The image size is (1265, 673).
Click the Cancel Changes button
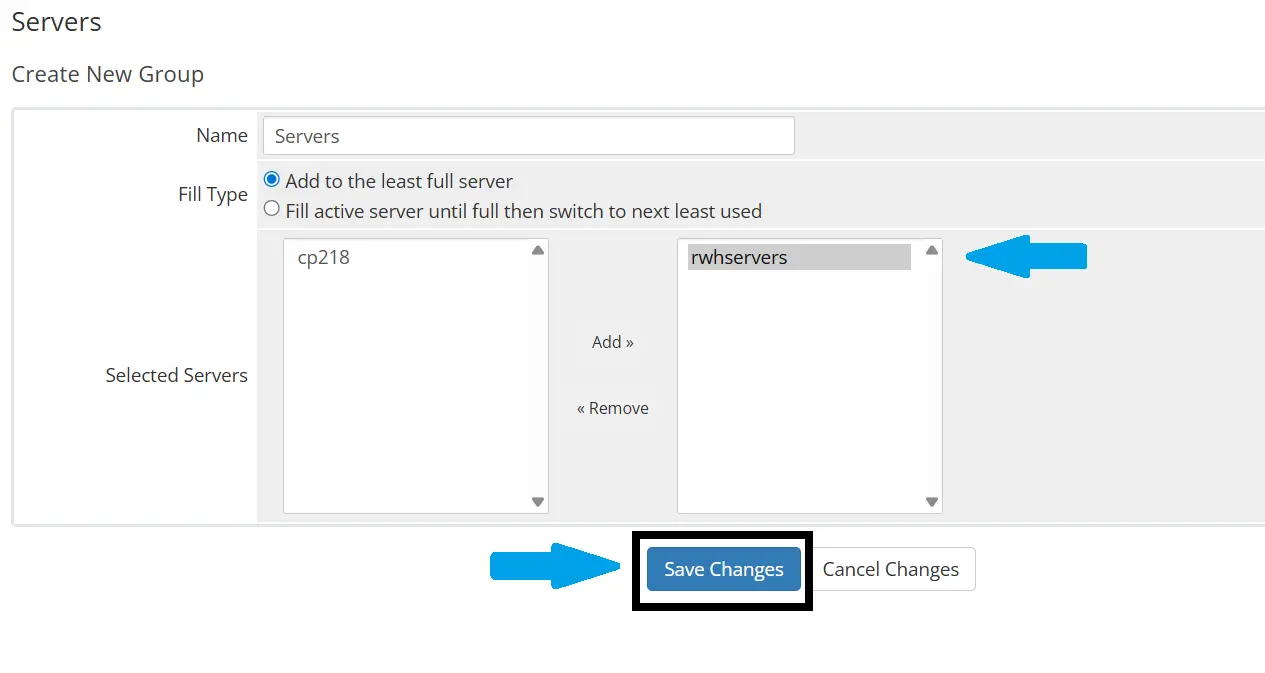pyautogui.click(x=890, y=569)
